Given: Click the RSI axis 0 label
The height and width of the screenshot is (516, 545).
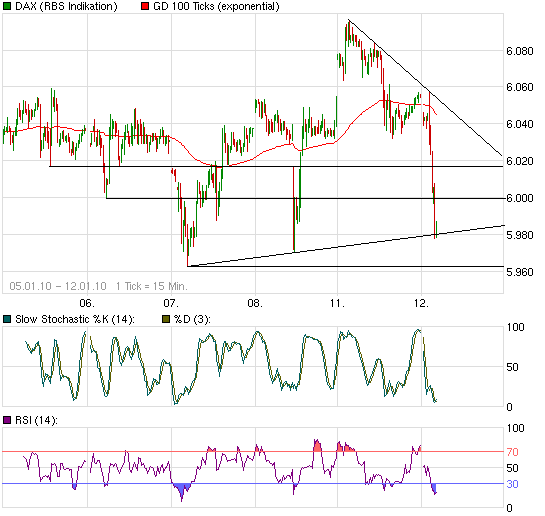Looking at the screenshot, I should pyautogui.click(x=509, y=508).
